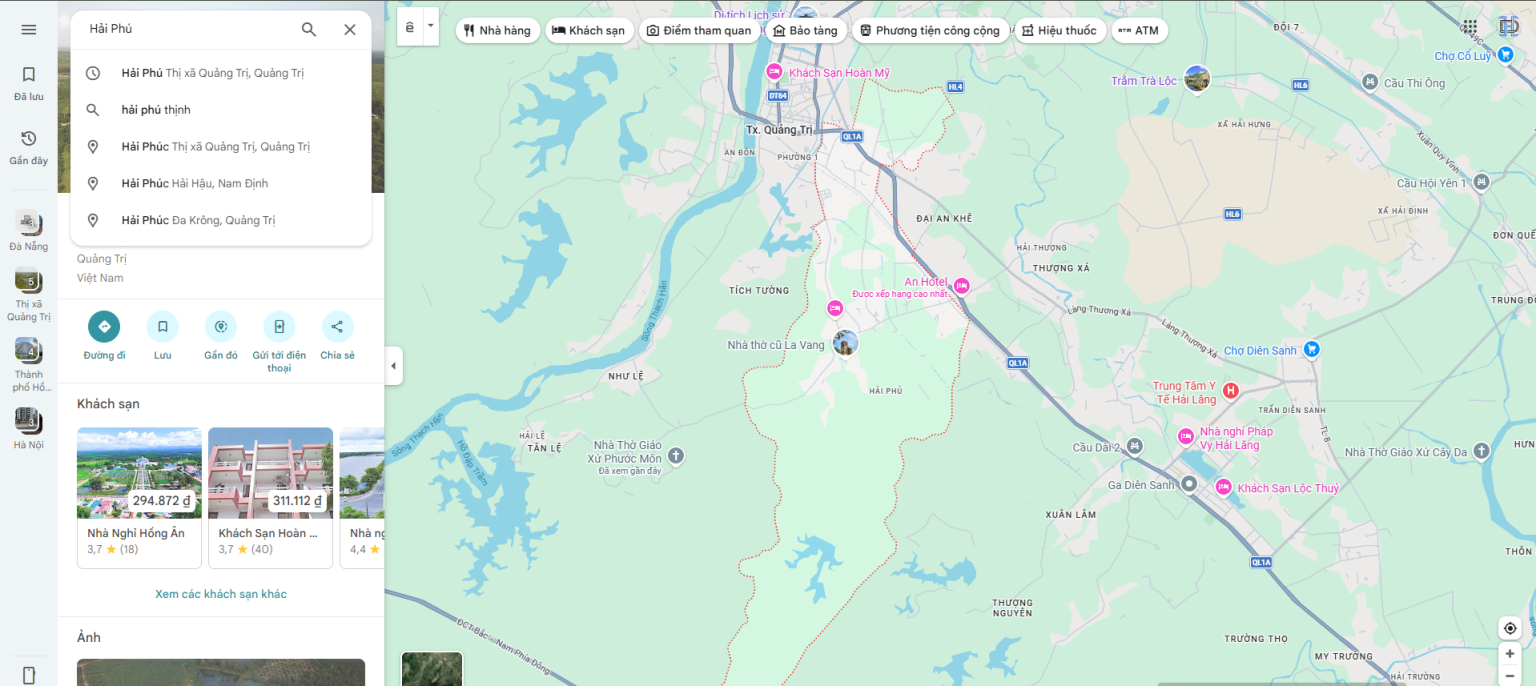The image size is (1536, 686).
Task: Select suggestion hải phú thịnh
Action: tap(221, 110)
